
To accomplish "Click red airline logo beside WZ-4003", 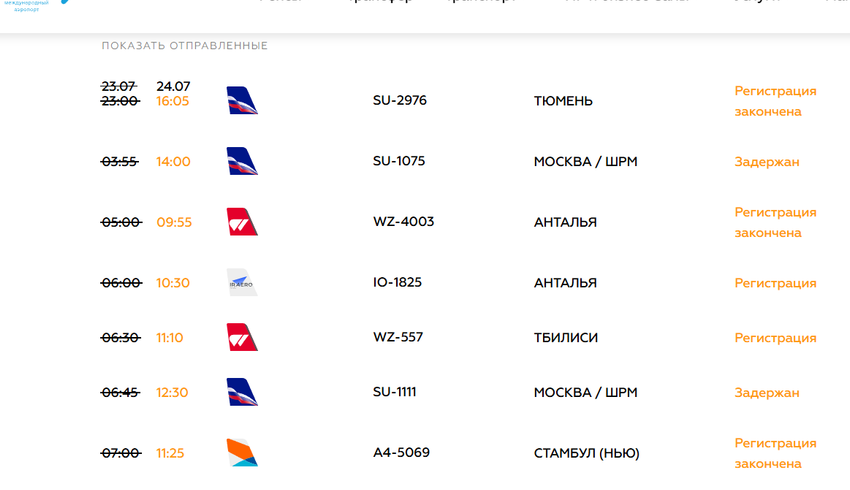I will pos(242,222).
